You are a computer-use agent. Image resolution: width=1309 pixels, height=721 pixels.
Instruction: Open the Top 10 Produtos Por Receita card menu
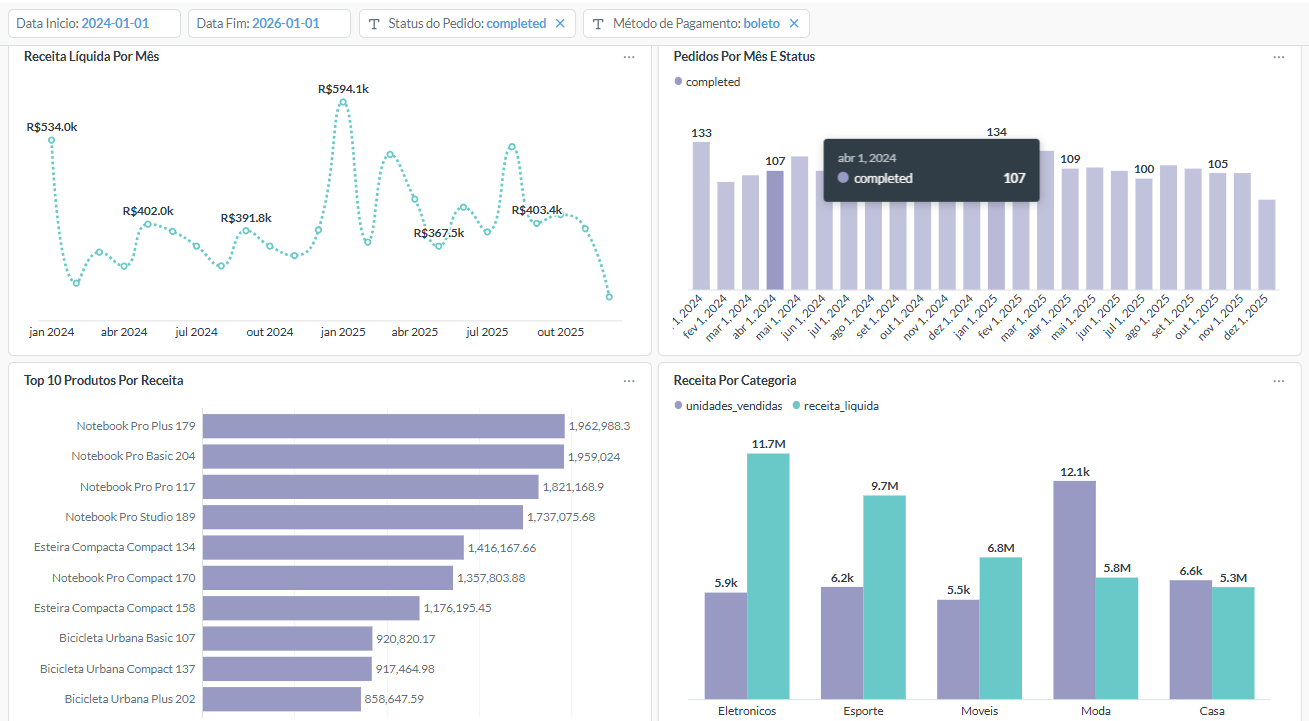(629, 381)
